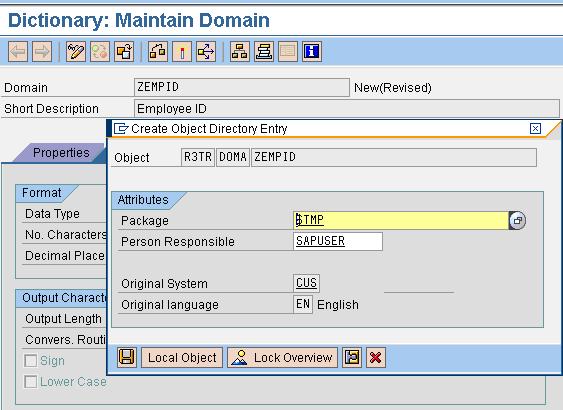Click the Original language EN field

click(x=303, y=304)
